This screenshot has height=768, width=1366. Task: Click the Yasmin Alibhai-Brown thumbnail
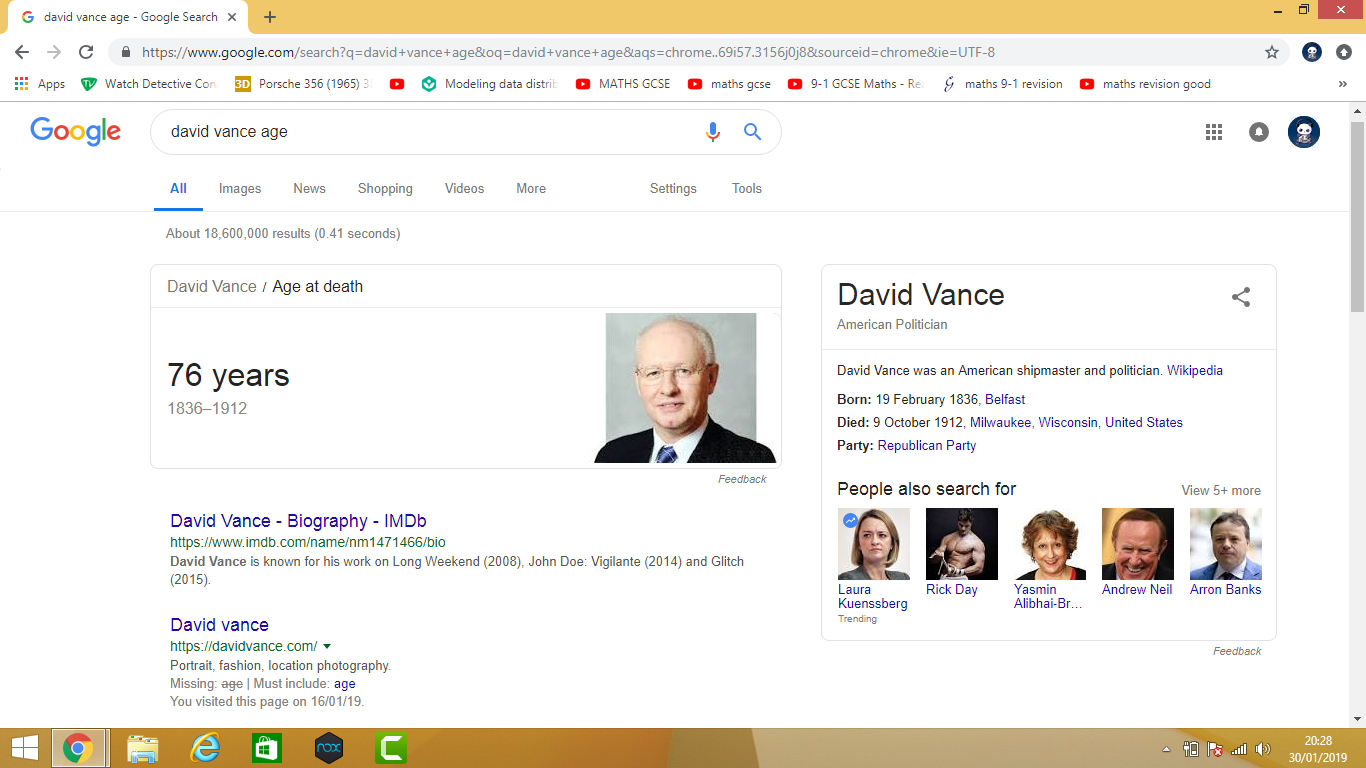[1050, 544]
